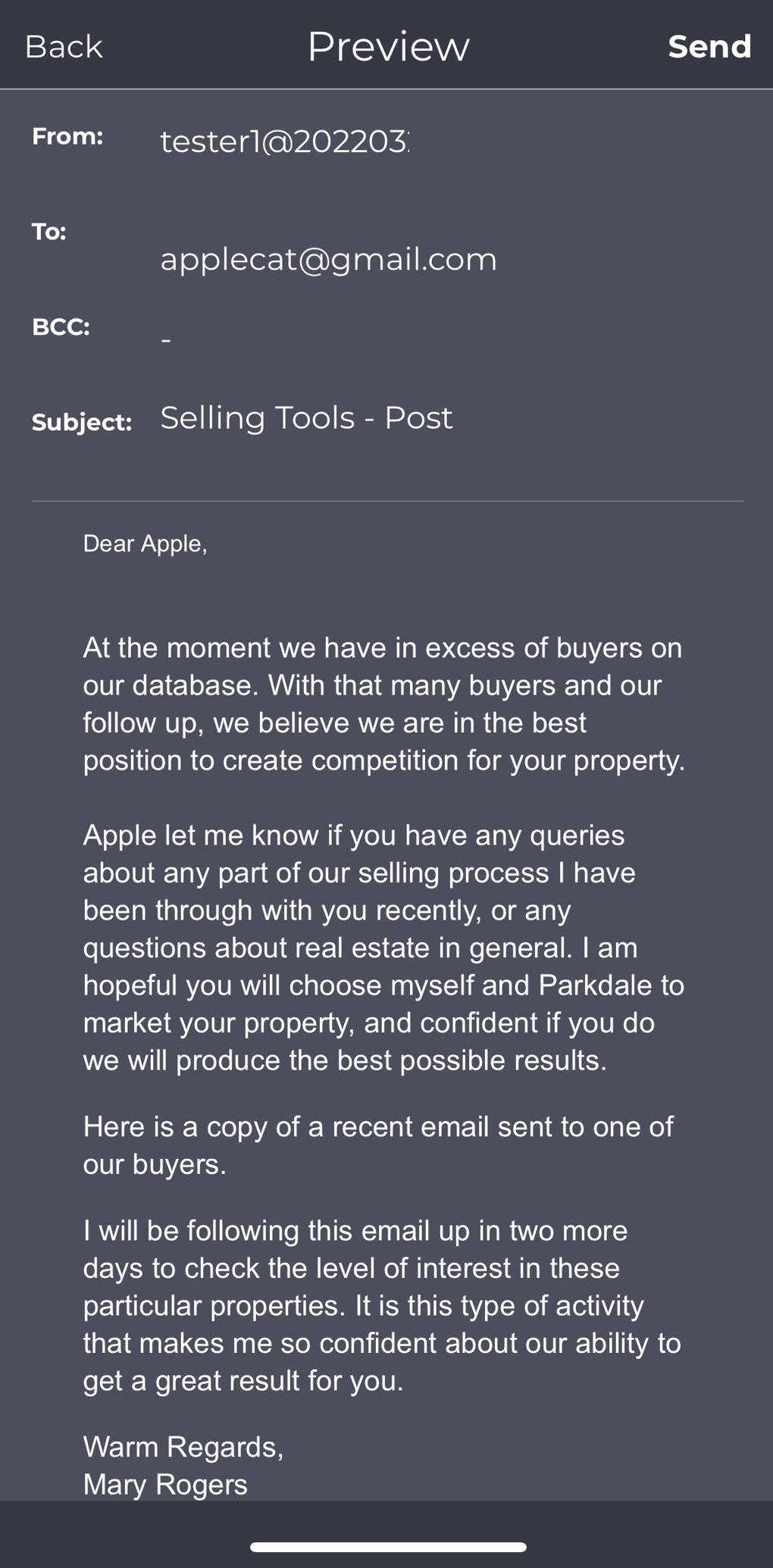The image size is (773, 1568).
Task: Send the email preview
Action: click(709, 46)
